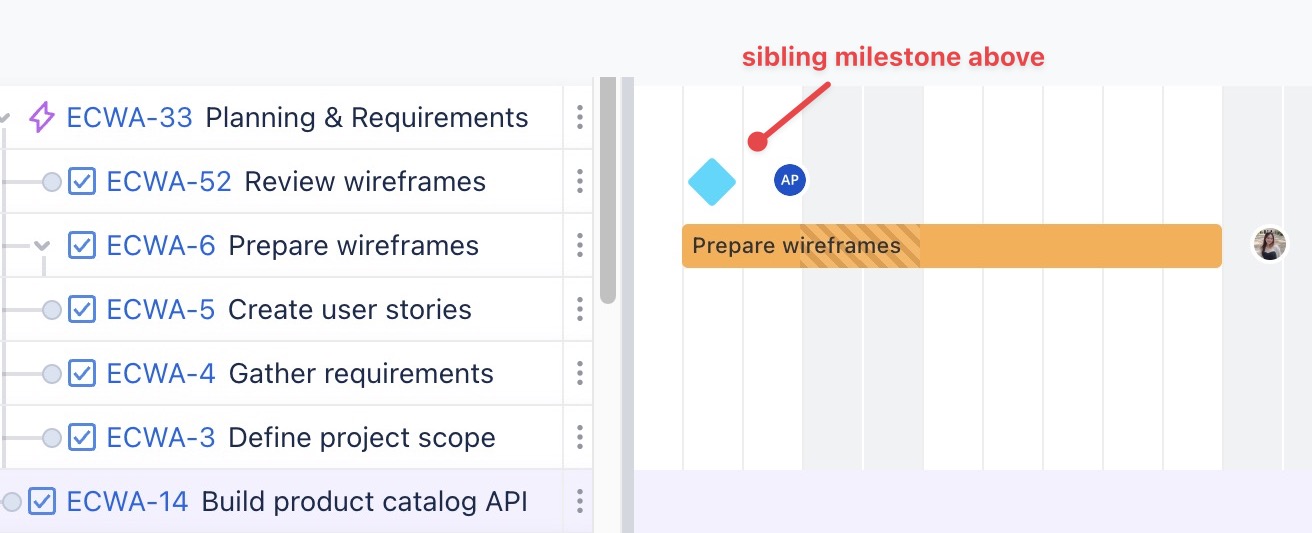Click the blue diamond milestone marker

pyautogui.click(x=712, y=182)
